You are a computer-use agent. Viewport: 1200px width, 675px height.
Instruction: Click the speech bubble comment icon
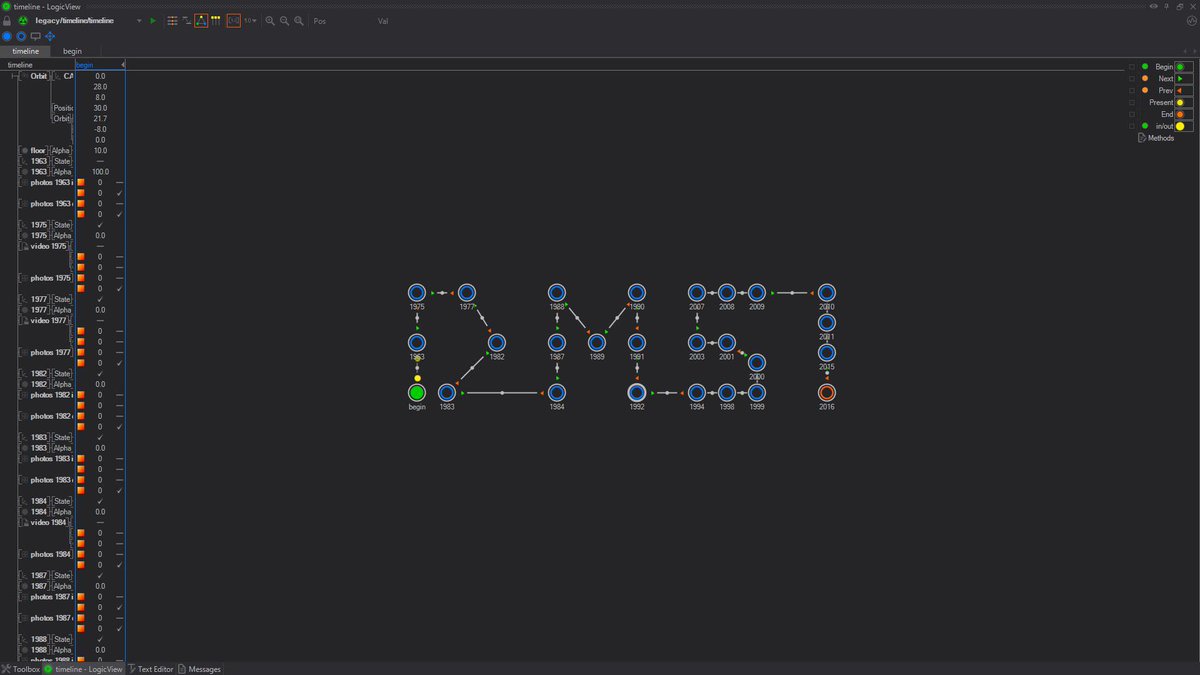tap(36, 36)
